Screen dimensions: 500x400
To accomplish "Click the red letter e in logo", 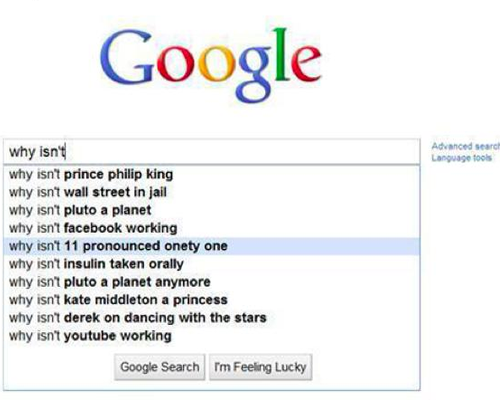I will pos(306,64).
